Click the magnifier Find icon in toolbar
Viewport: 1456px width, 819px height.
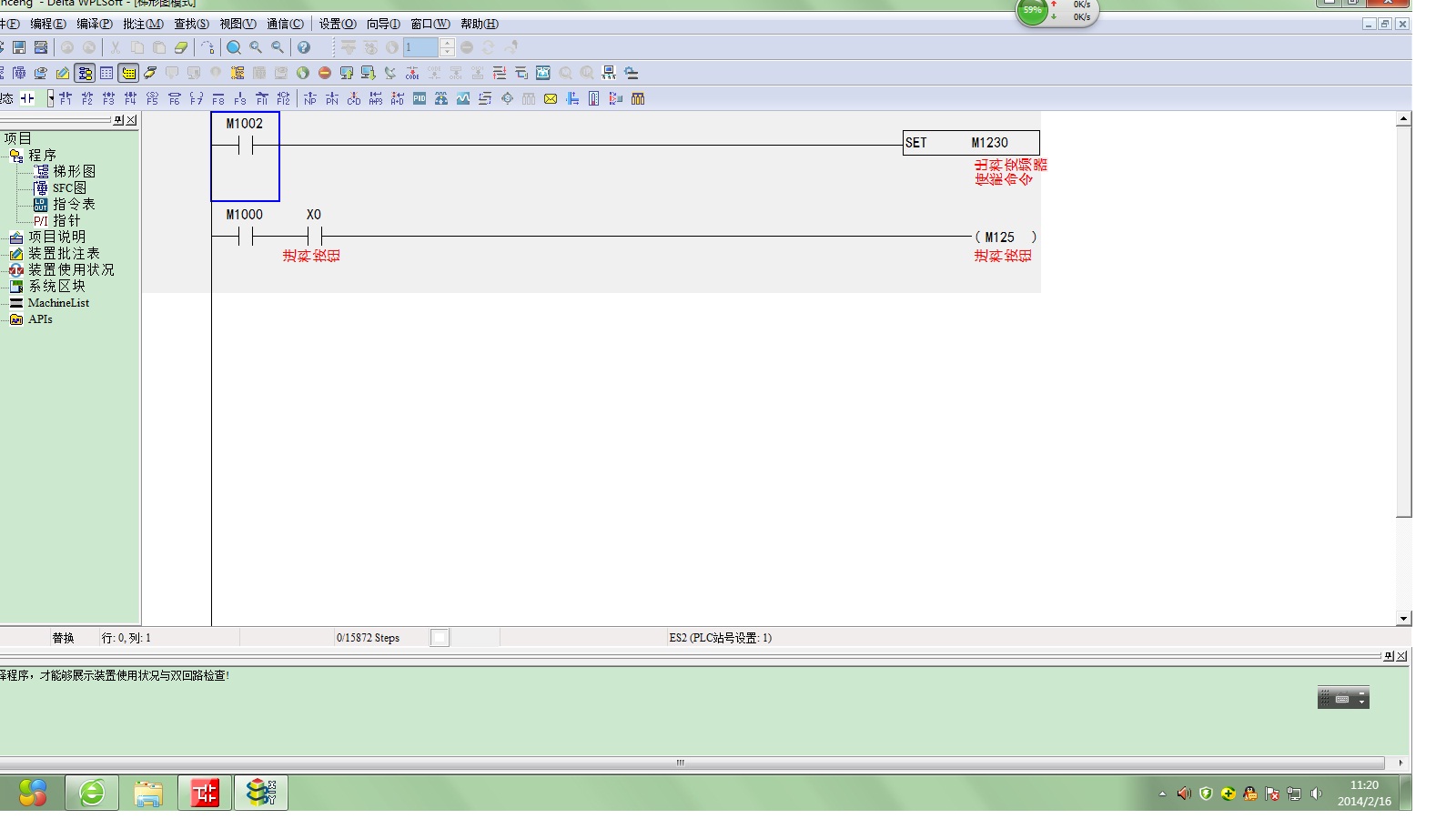pos(234,47)
